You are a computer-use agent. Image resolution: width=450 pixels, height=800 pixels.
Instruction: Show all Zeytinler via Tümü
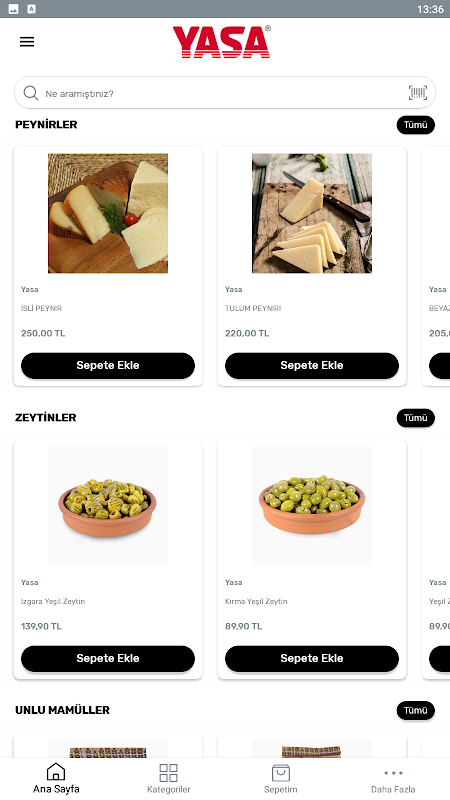click(416, 418)
